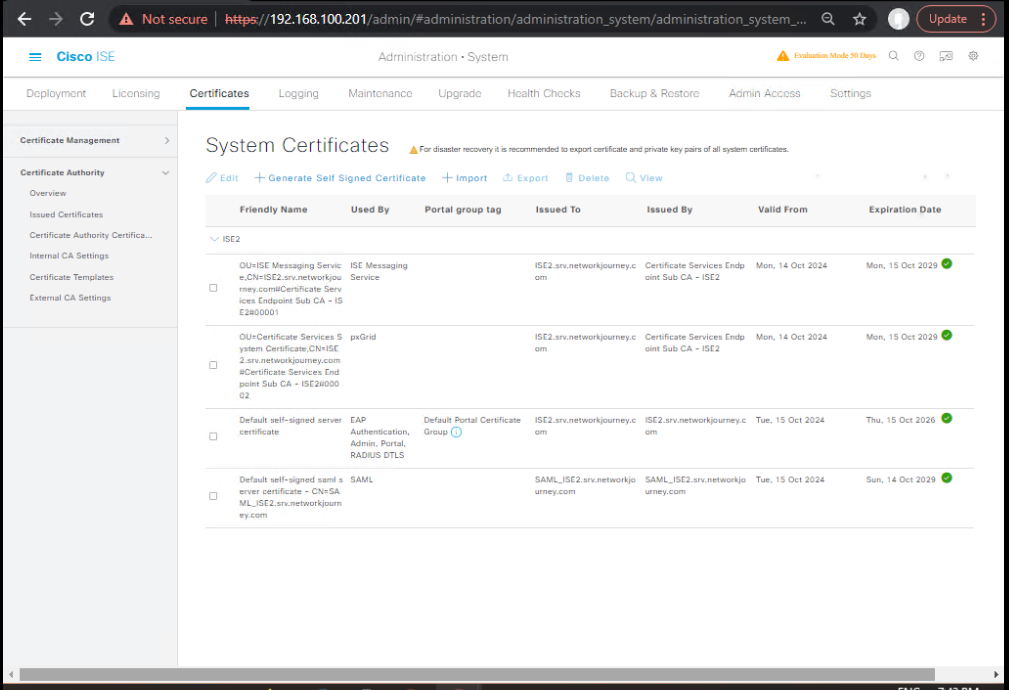Open the Upgrade tab
The image size is (1009, 690).
459,93
